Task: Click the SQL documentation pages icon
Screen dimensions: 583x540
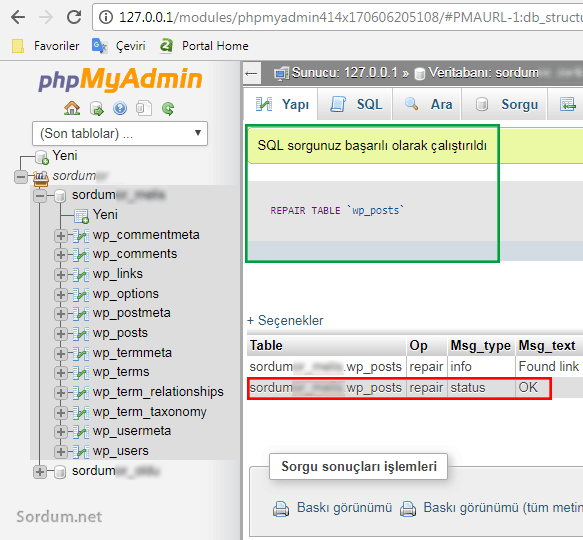Action: [144, 109]
